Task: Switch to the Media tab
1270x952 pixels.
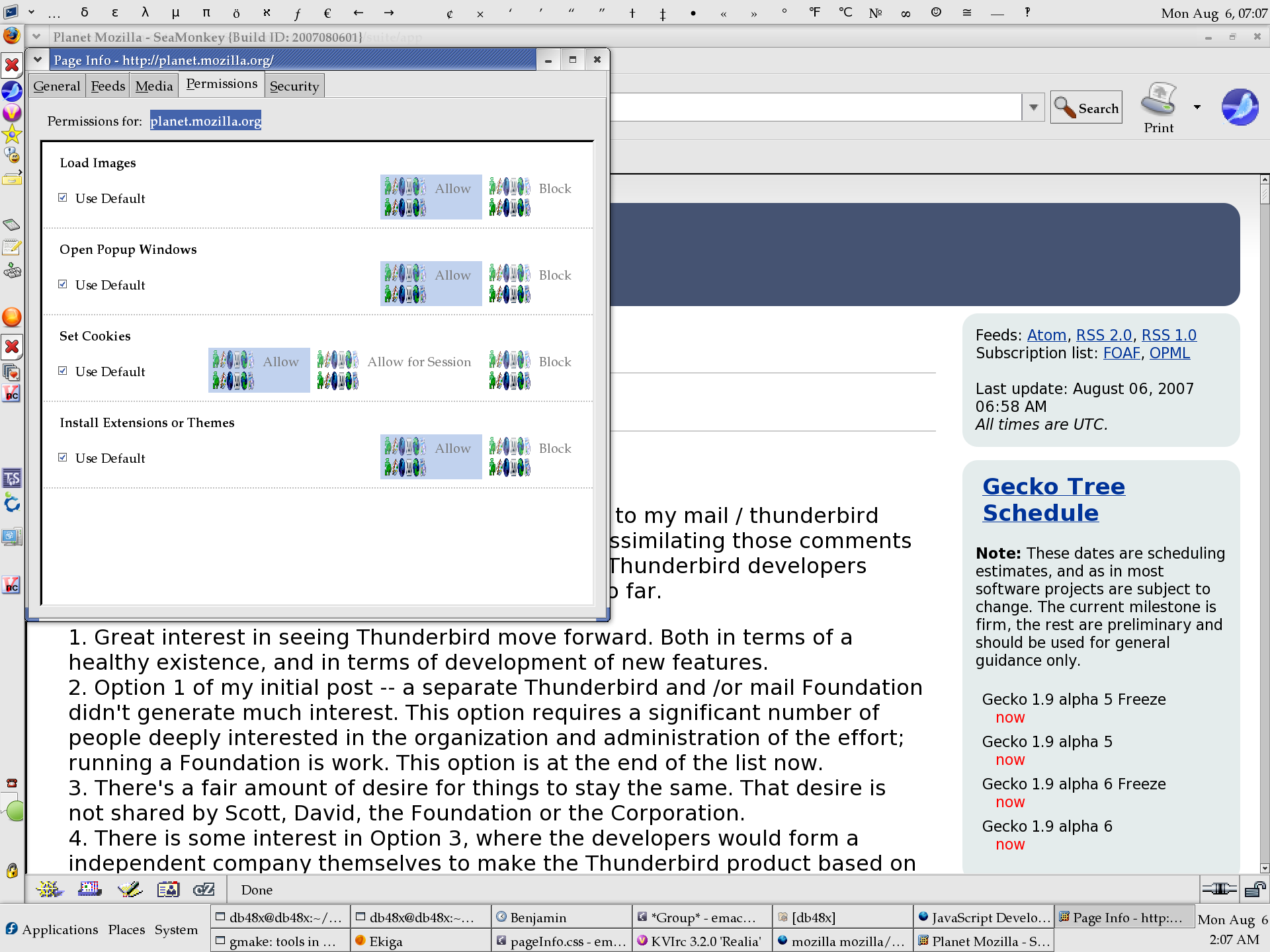Action: (154, 86)
